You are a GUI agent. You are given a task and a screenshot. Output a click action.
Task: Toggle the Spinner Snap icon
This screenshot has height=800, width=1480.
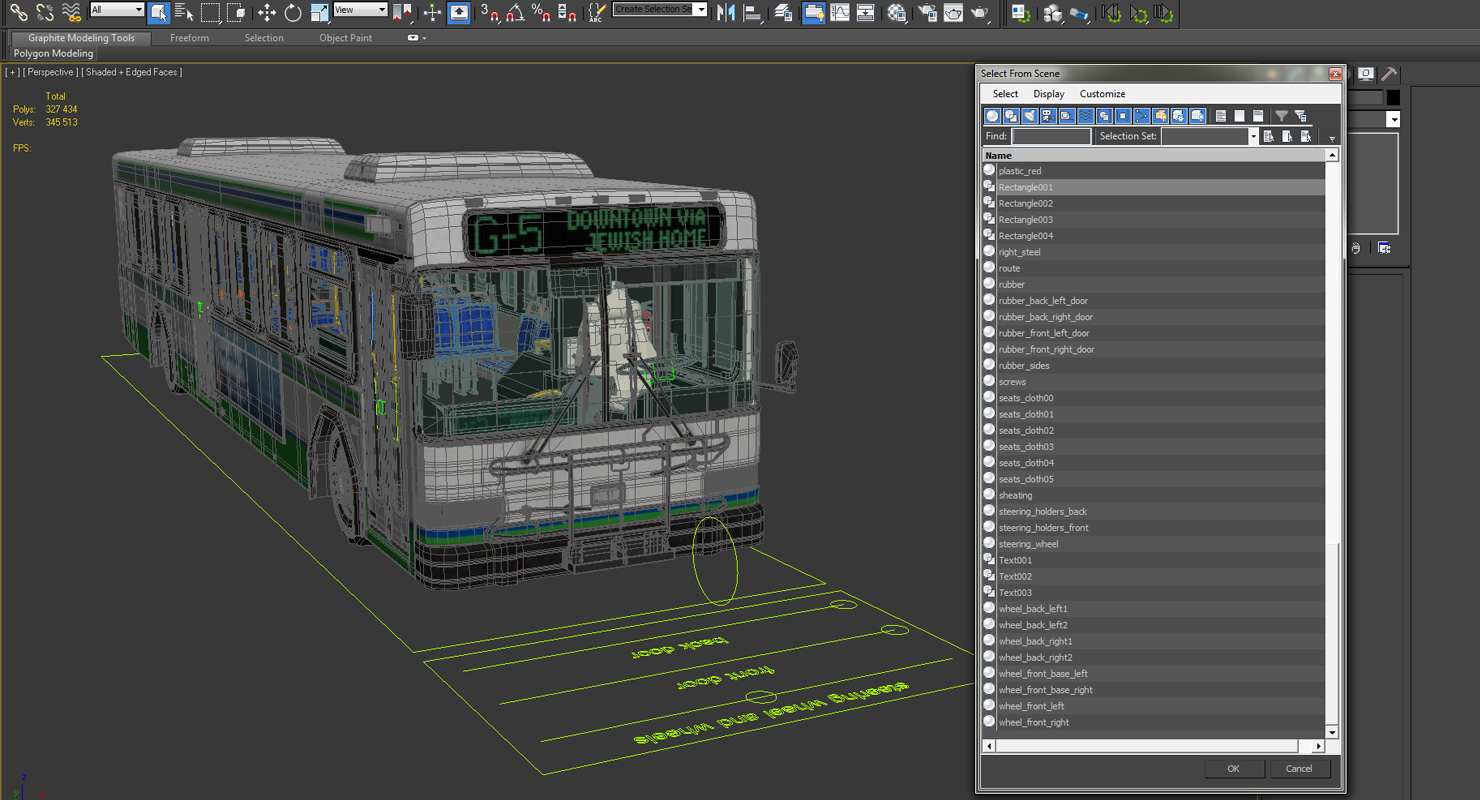567,12
